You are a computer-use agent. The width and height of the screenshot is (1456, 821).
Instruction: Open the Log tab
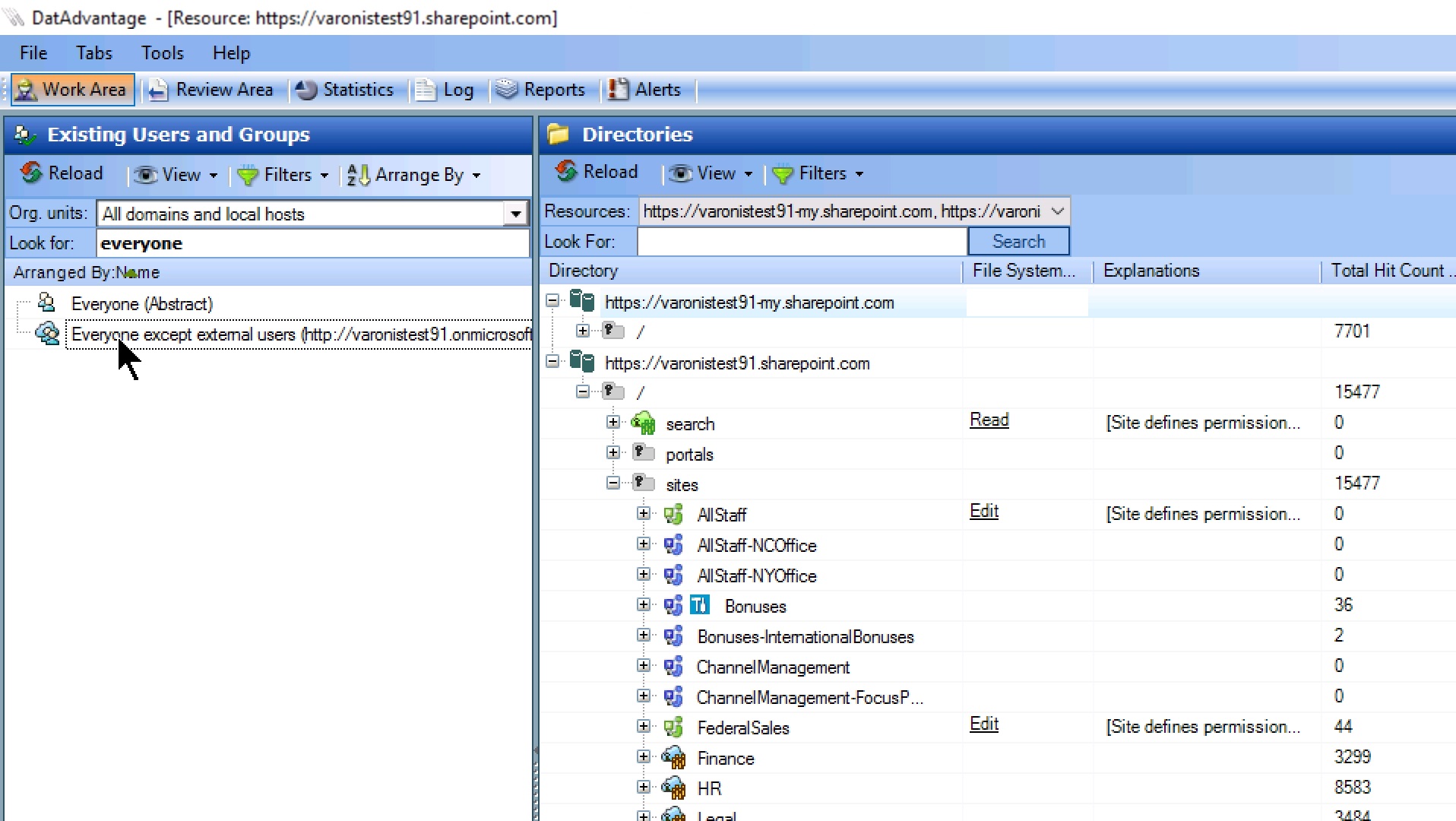click(445, 90)
